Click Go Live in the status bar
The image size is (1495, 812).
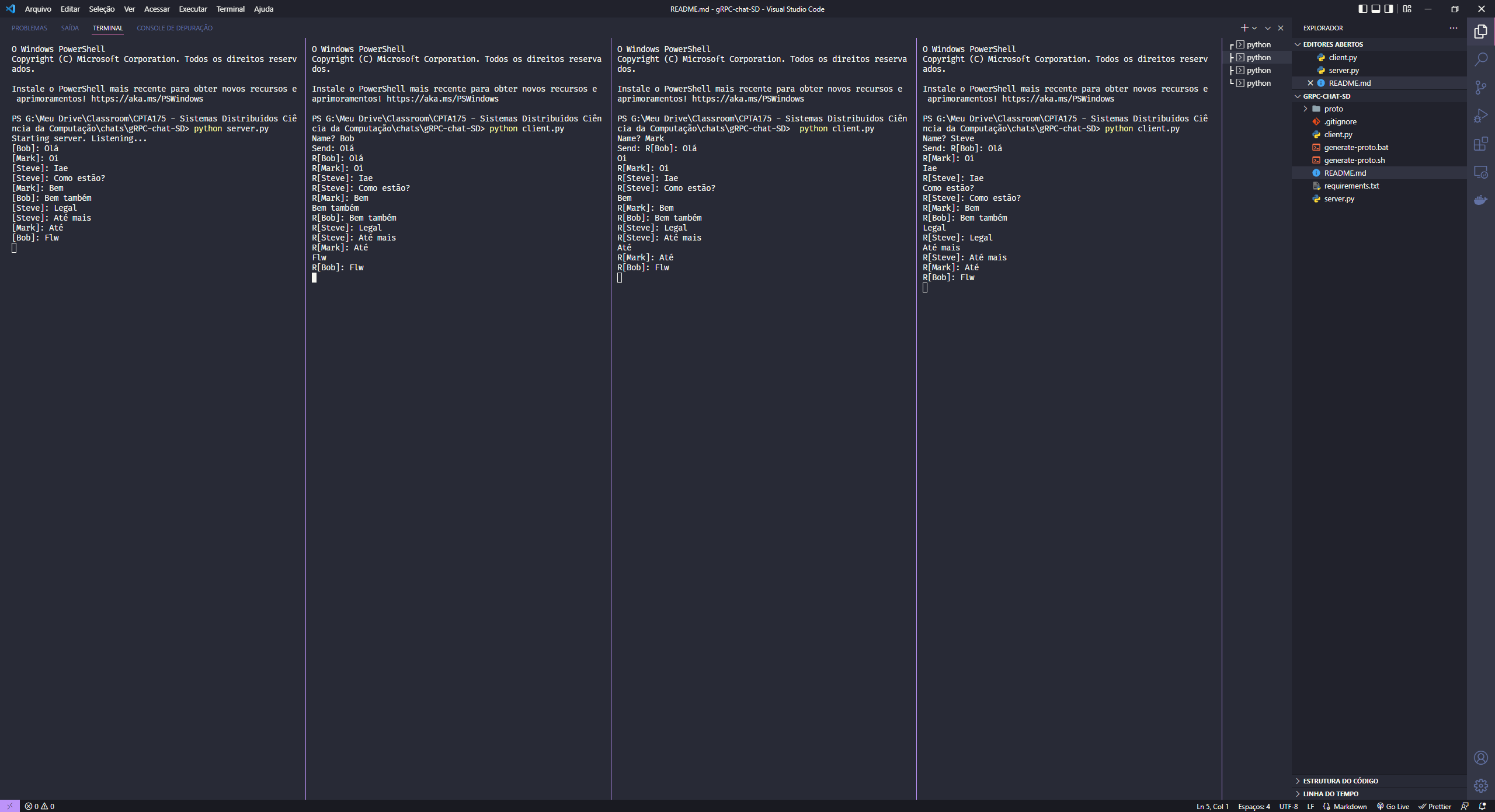1393,807
